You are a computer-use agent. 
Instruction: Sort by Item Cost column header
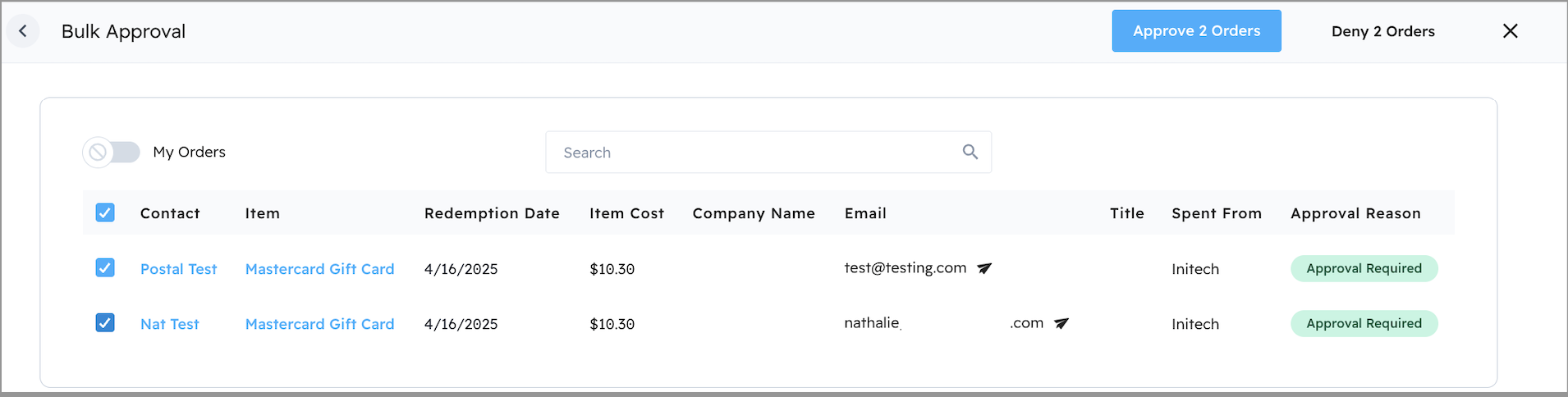pos(626,213)
